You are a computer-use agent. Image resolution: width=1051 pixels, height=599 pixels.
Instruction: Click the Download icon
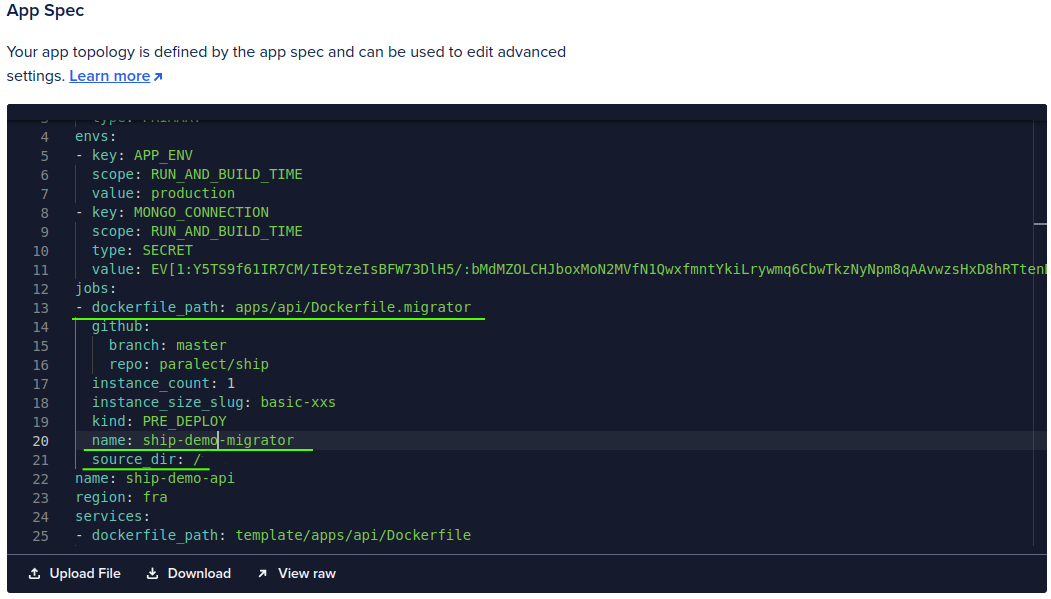click(153, 573)
